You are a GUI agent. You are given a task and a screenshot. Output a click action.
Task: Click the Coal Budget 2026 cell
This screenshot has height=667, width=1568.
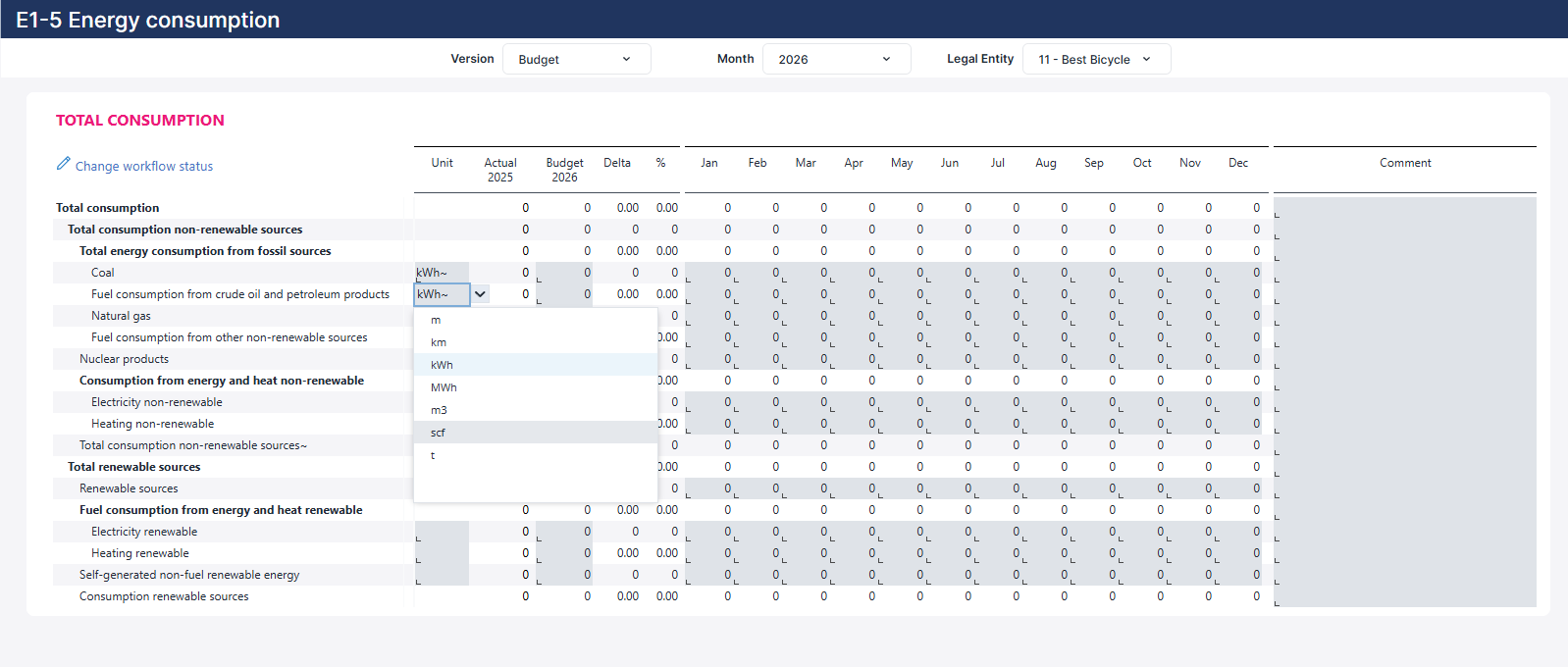tap(564, 273)
